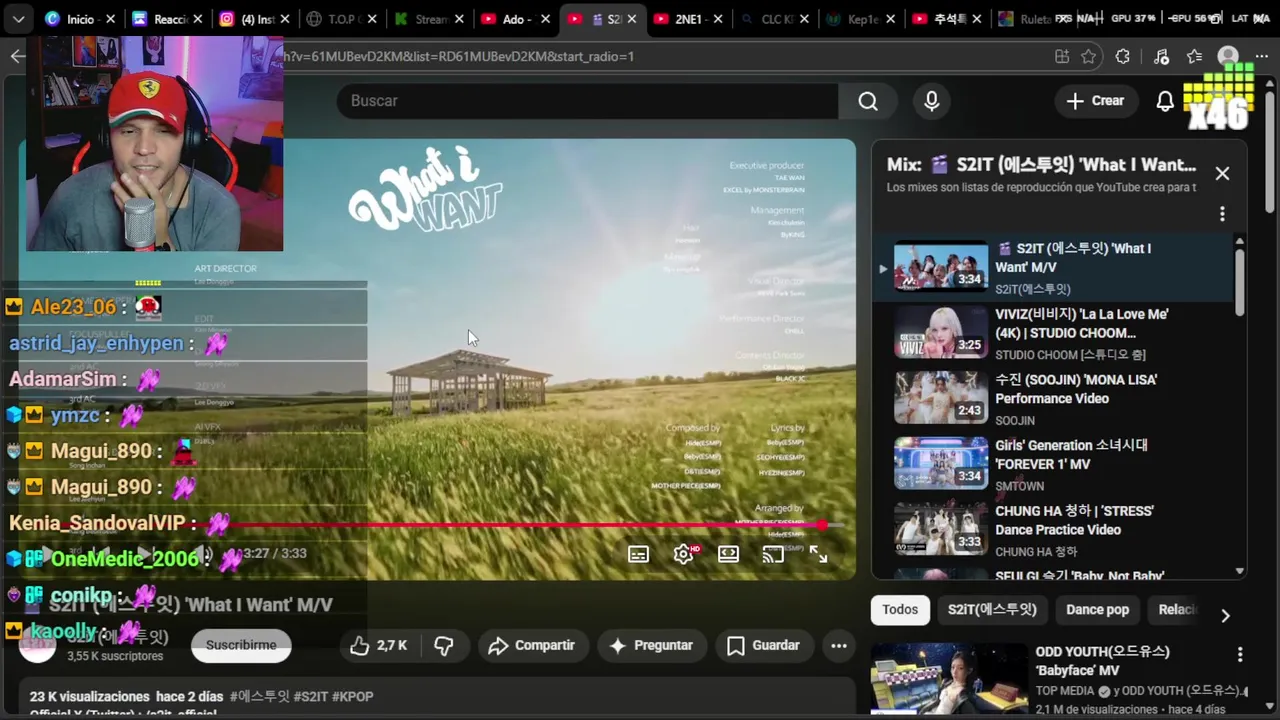Select the playing S2IT 'What I Want' thumbnail

tap(941, 266)
